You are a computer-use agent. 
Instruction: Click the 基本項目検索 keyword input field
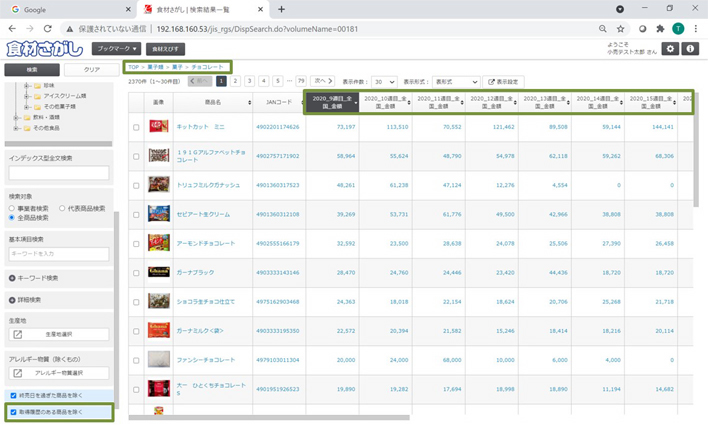59,254
